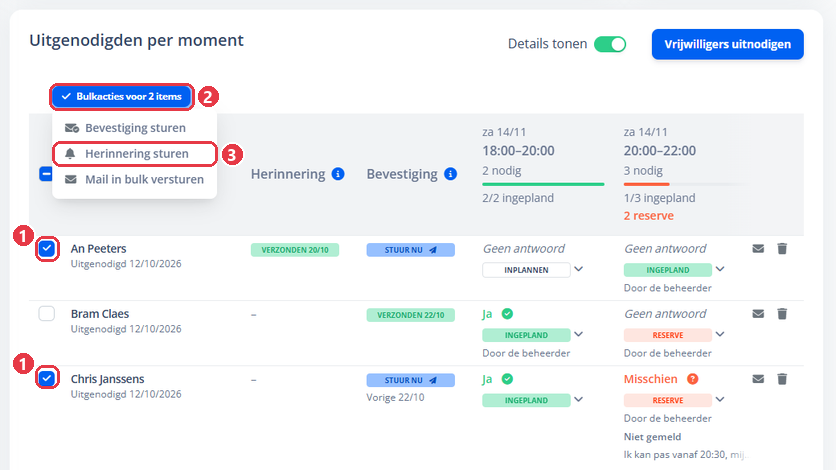Screen dimensions: 836x470
Task: Click note 'Ik kan pas vanaf 20:30'
Action: [686, 455]
